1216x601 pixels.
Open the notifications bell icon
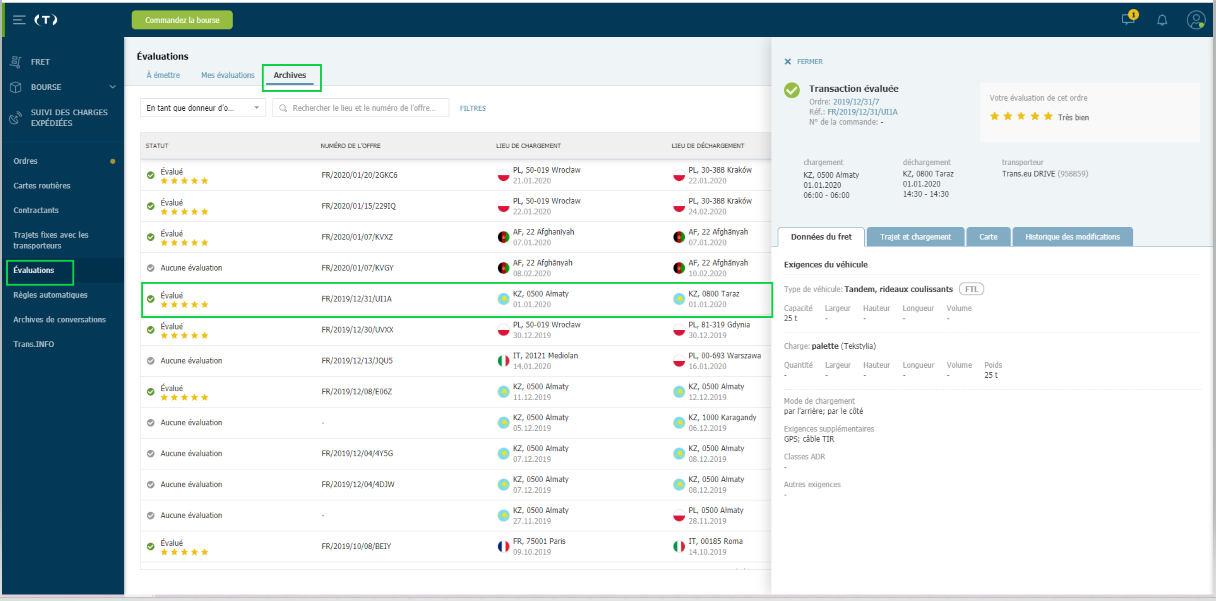click(1162, 20)
